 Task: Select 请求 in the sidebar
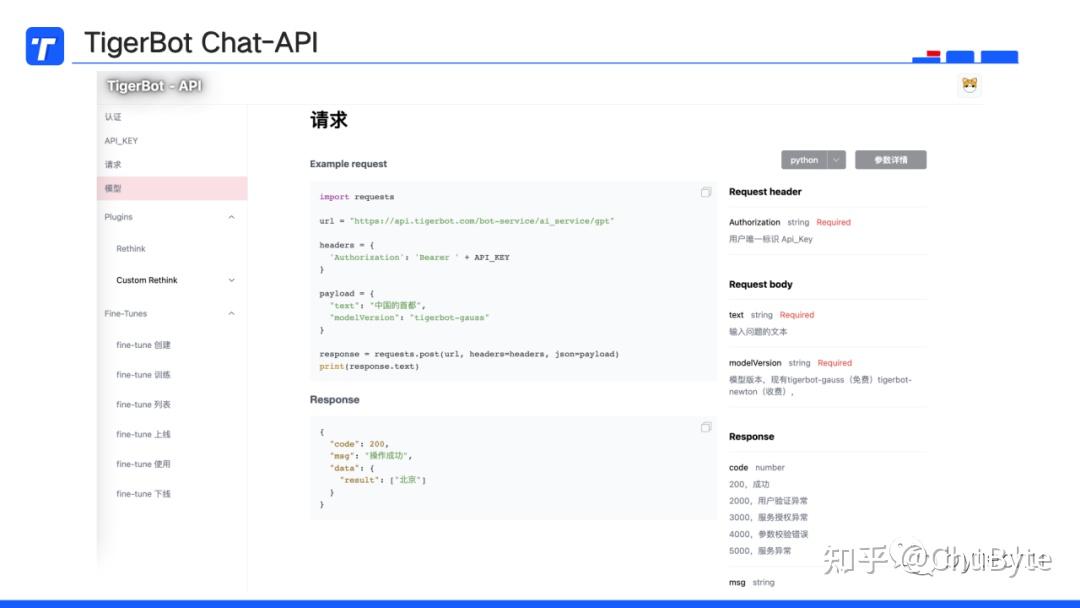point(113,165)
